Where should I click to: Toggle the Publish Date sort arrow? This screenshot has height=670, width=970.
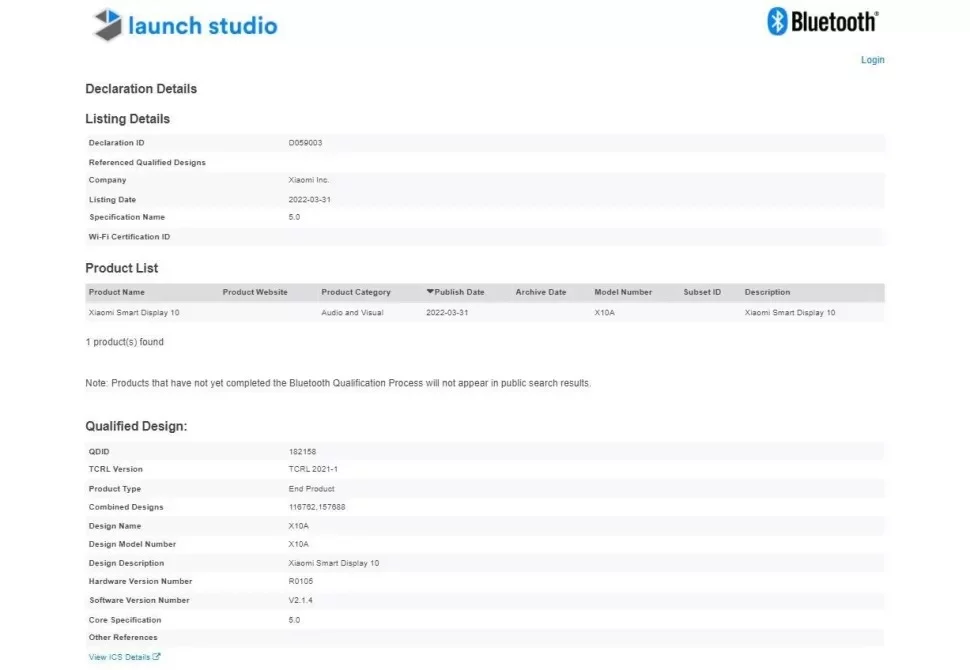[430, 292]
